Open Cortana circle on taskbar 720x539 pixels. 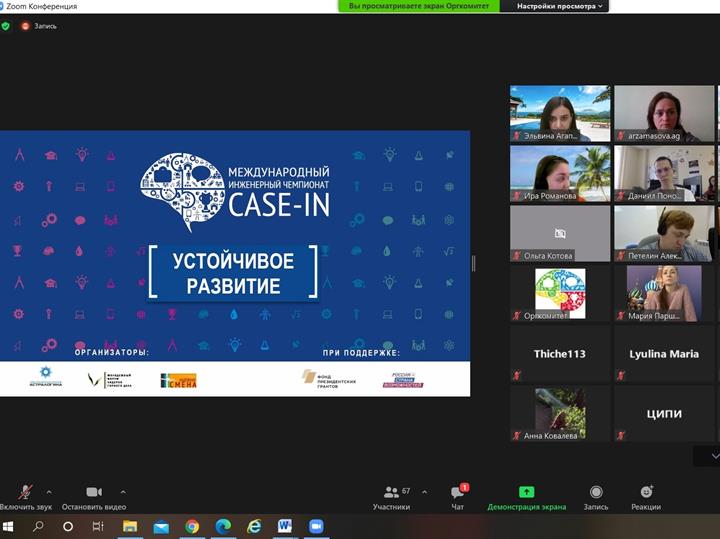click(x=68, y=526)
